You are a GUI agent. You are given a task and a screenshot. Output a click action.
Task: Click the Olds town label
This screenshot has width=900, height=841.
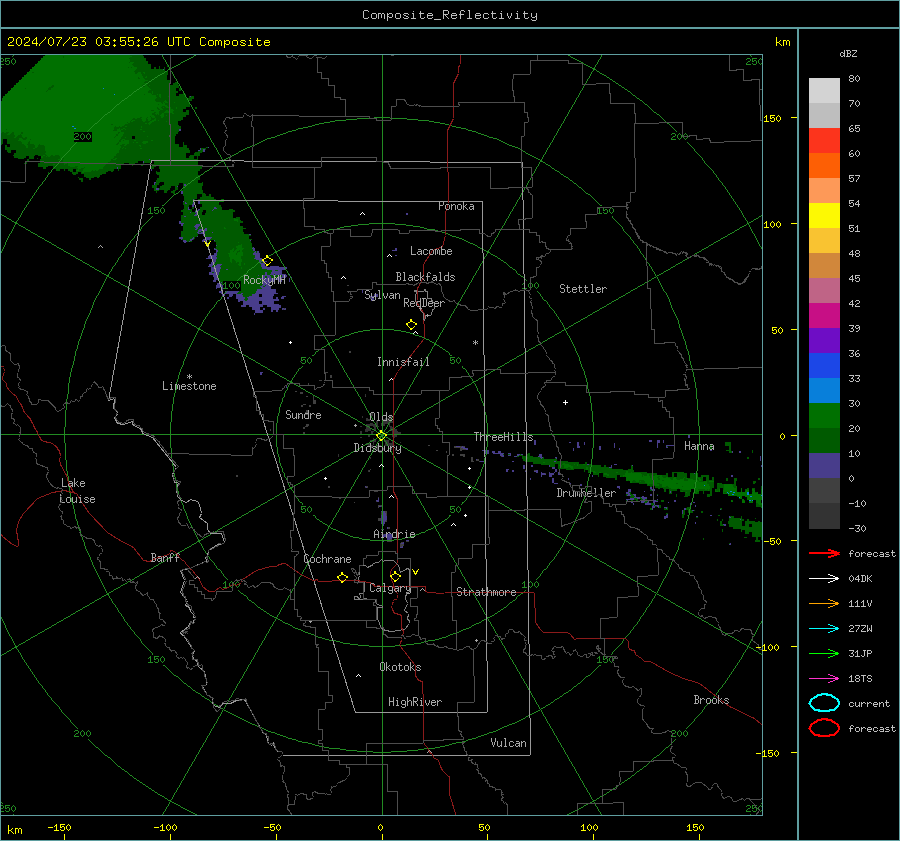[381, 417]
